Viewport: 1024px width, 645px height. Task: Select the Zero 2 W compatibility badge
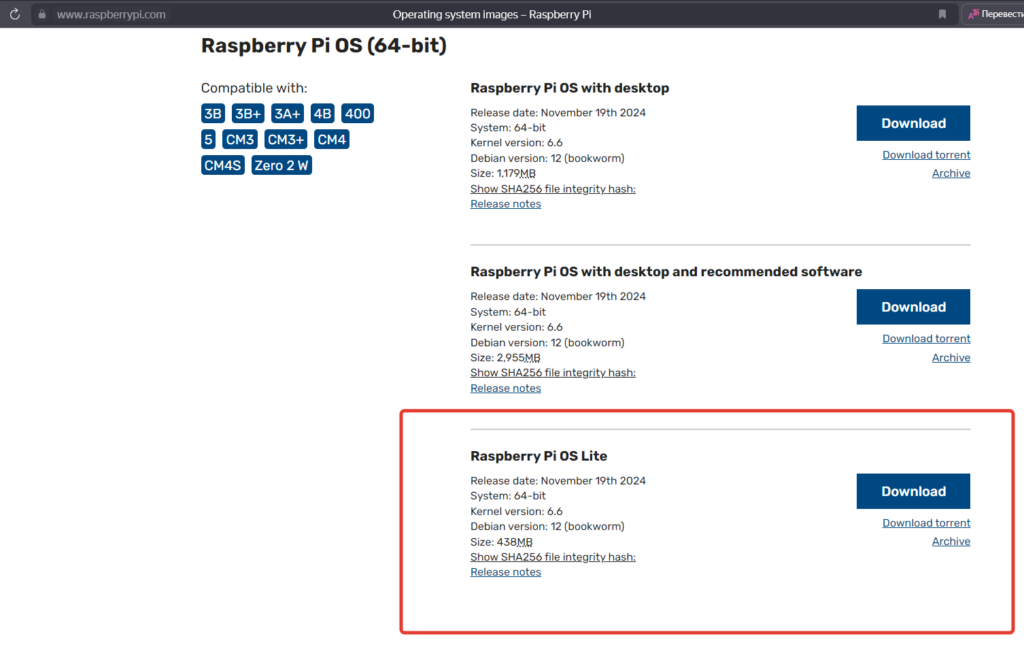[281, 165]
